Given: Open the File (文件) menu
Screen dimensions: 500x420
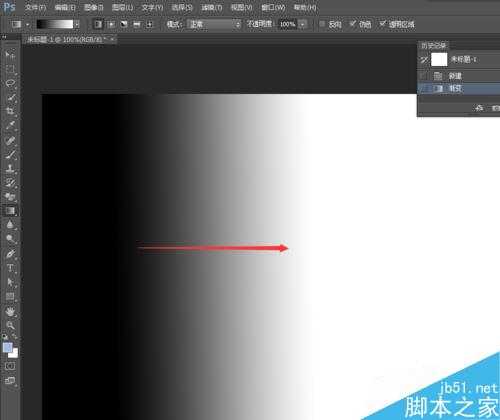Looking at the screenshot, I should [35, 7].
